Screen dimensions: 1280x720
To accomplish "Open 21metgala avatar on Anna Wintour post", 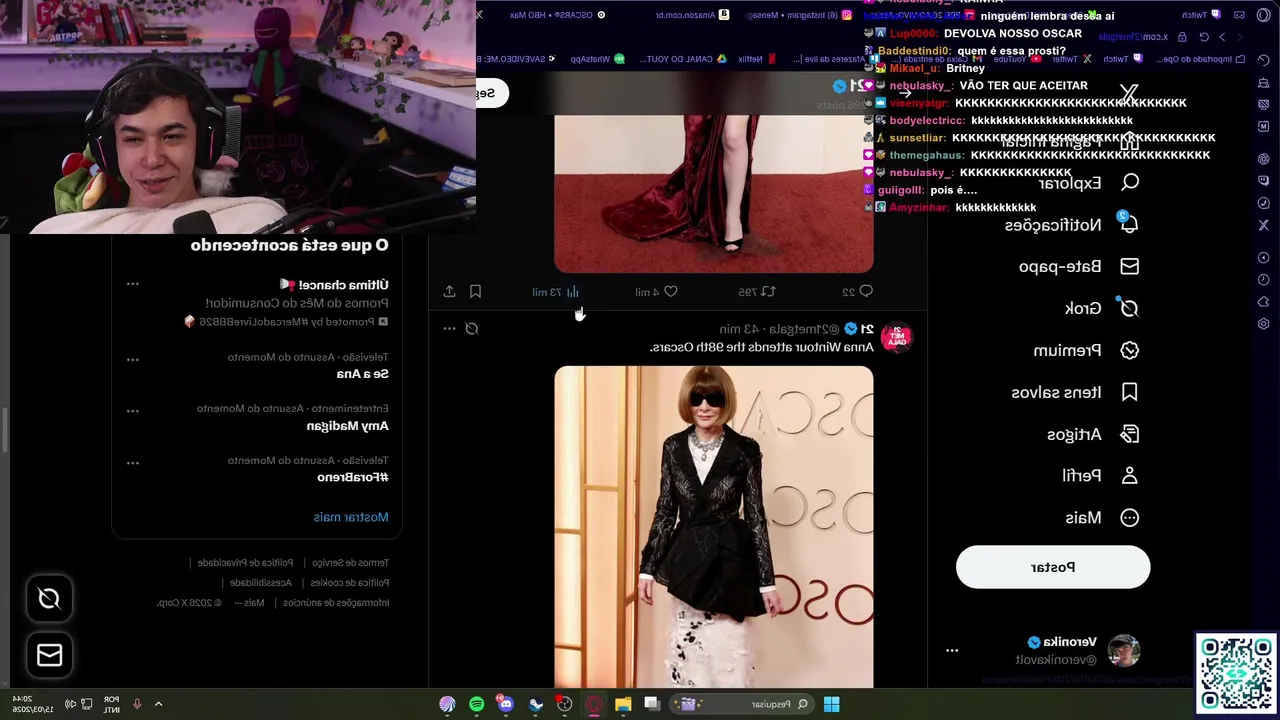I will pyautogui.click(x=897, y=338).
